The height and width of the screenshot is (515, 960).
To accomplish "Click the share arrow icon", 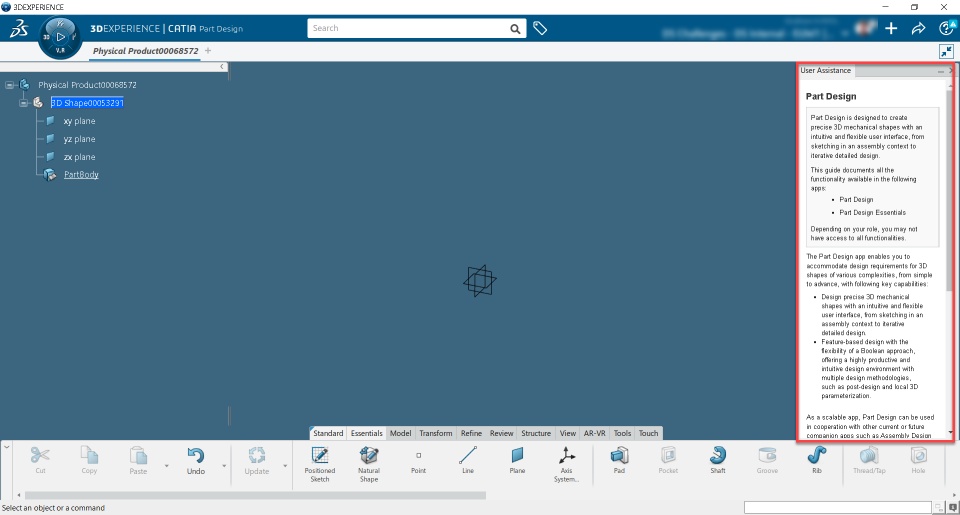I will (918, 28).
